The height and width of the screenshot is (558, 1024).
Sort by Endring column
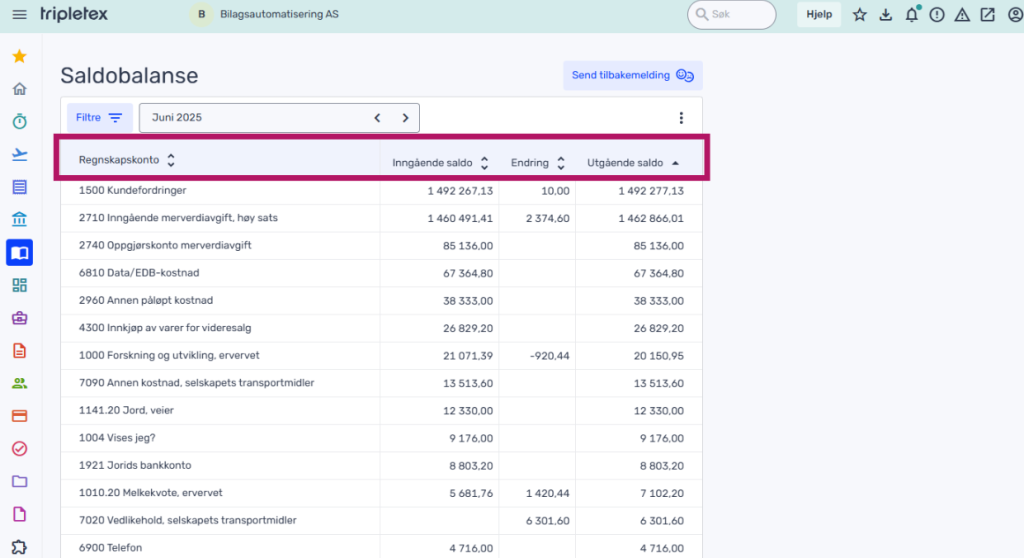537,163
